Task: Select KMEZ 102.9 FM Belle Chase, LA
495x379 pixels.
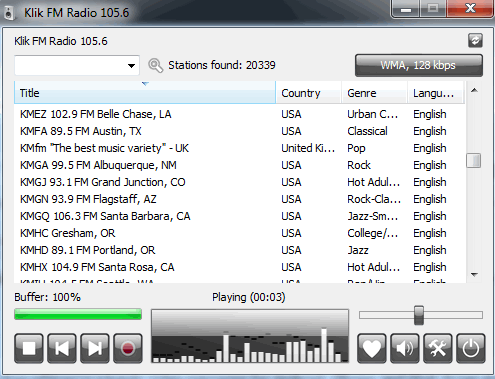Action: point(239,114)
